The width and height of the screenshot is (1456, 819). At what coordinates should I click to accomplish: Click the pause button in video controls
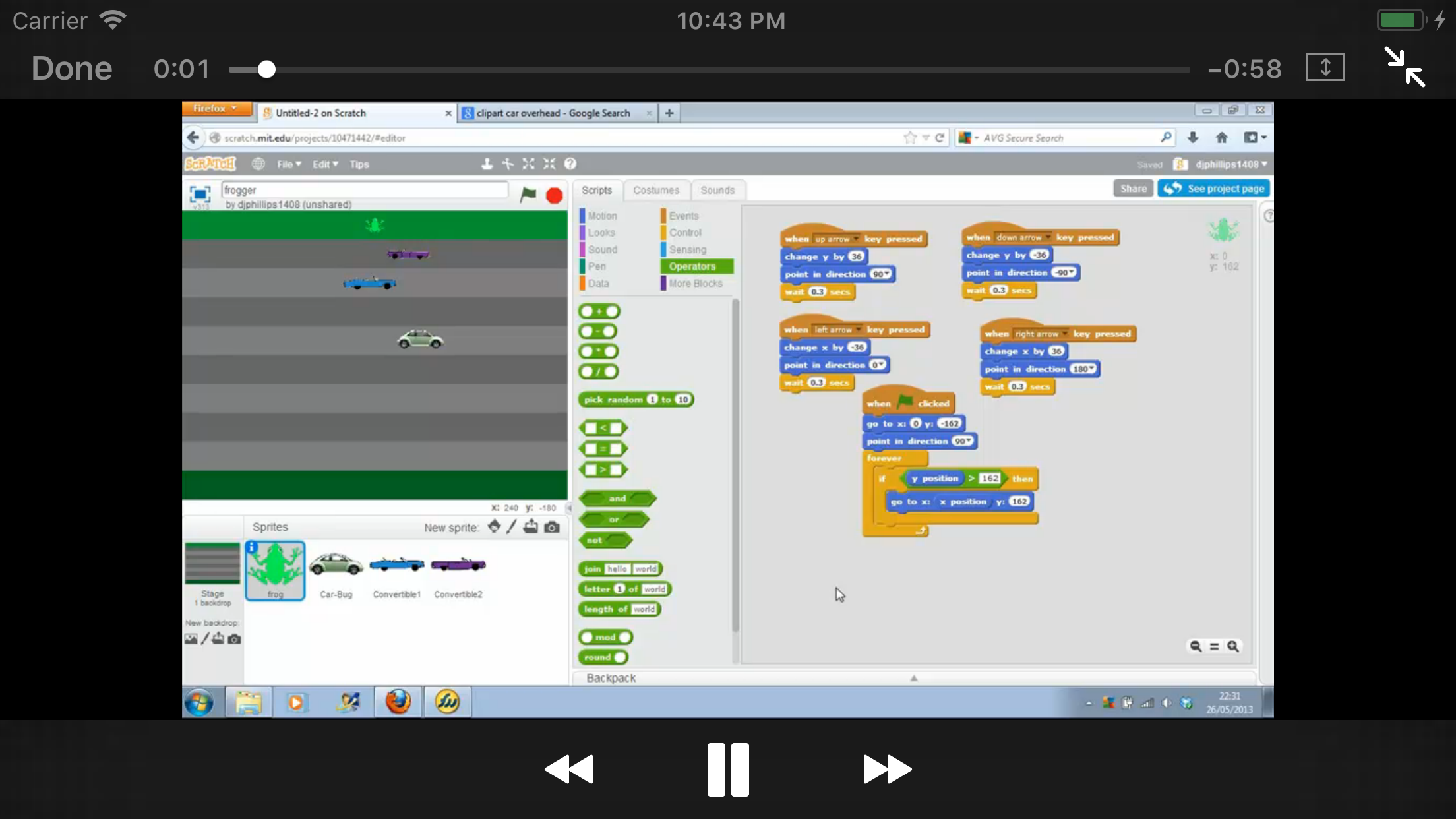[728, 770]
